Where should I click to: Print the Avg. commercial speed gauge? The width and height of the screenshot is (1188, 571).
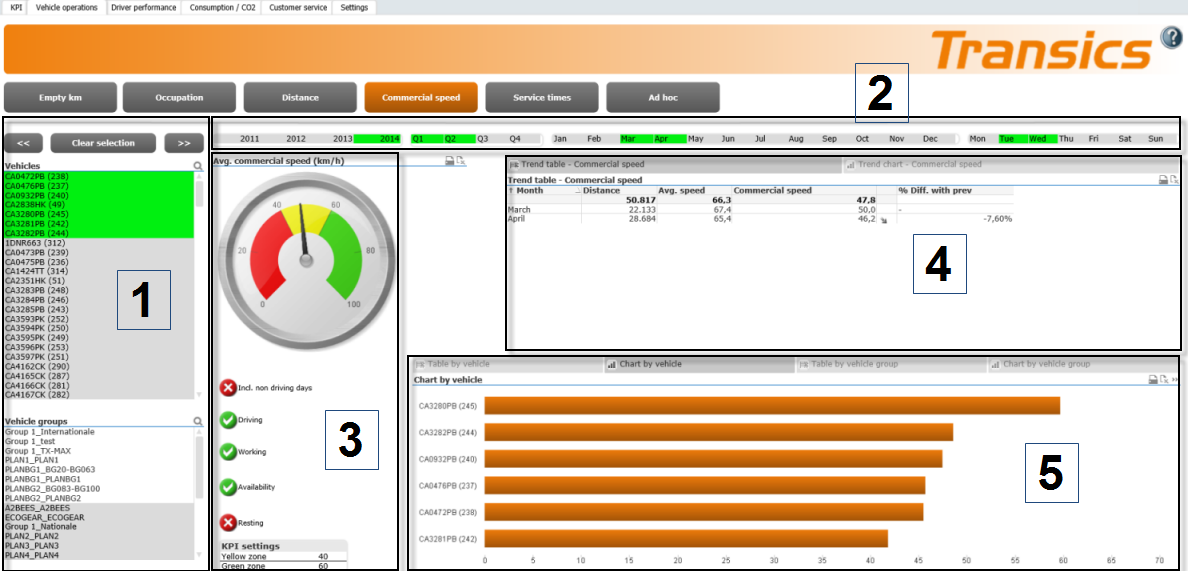pos(450,161)
